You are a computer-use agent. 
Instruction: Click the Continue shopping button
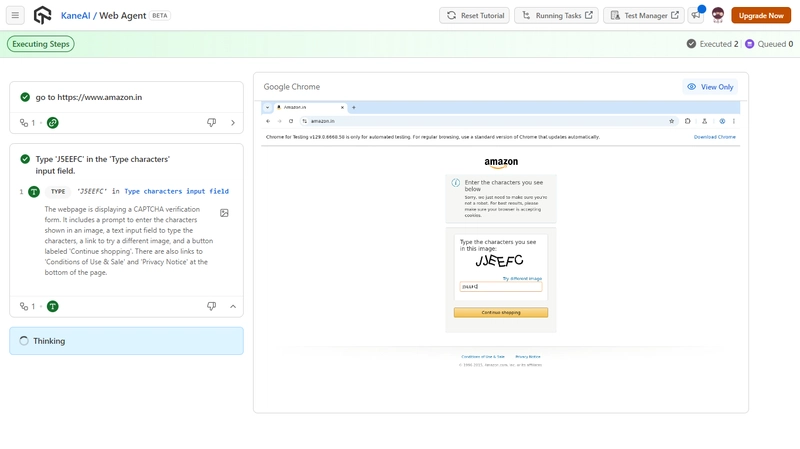501,312
